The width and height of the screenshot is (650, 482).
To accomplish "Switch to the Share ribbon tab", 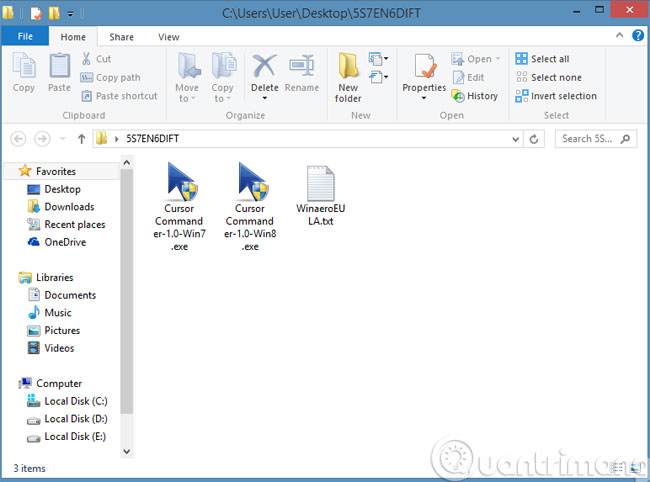I will [121, 37].
